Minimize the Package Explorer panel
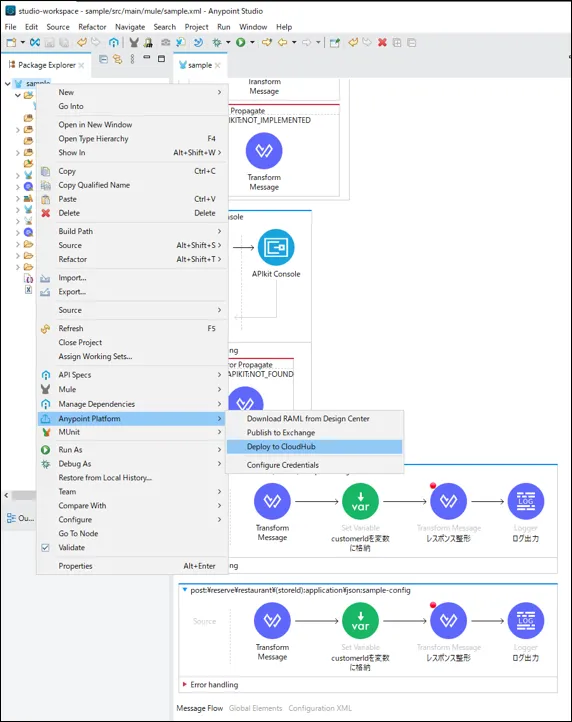The height and width of the screenshot is (722, 572). click(x=146, y=58)
